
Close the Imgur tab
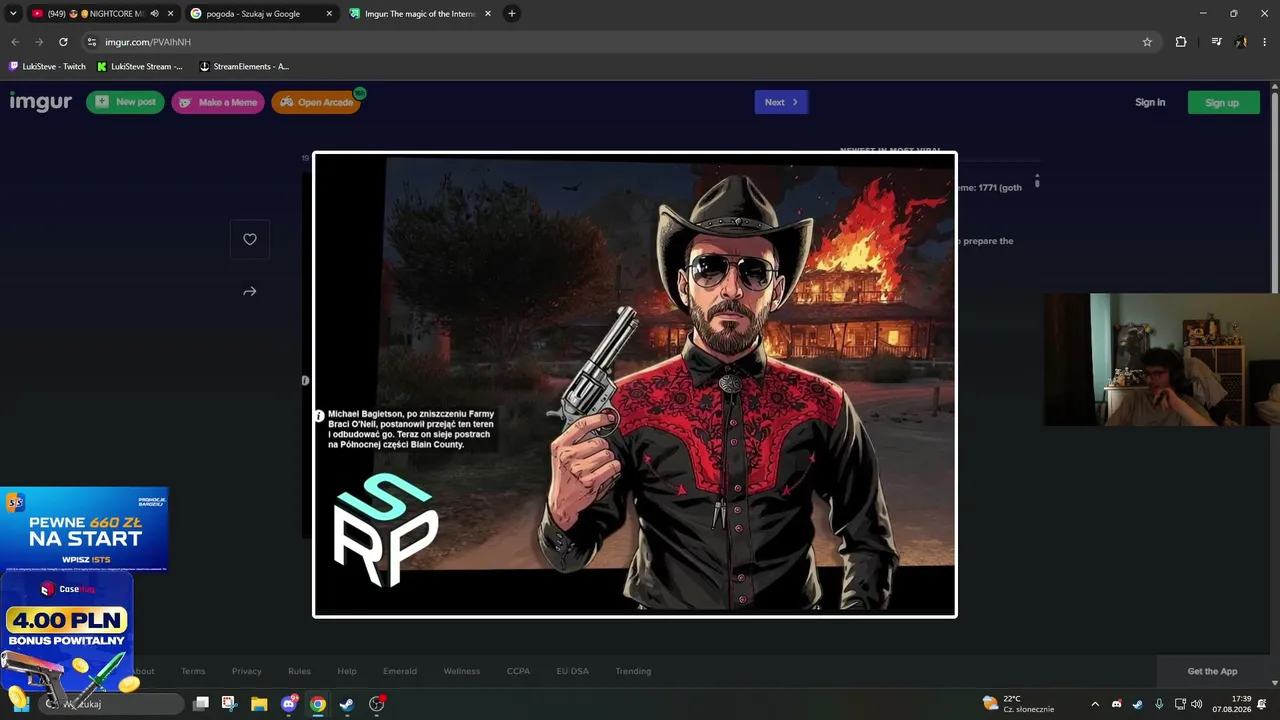(x=488, y=14)
